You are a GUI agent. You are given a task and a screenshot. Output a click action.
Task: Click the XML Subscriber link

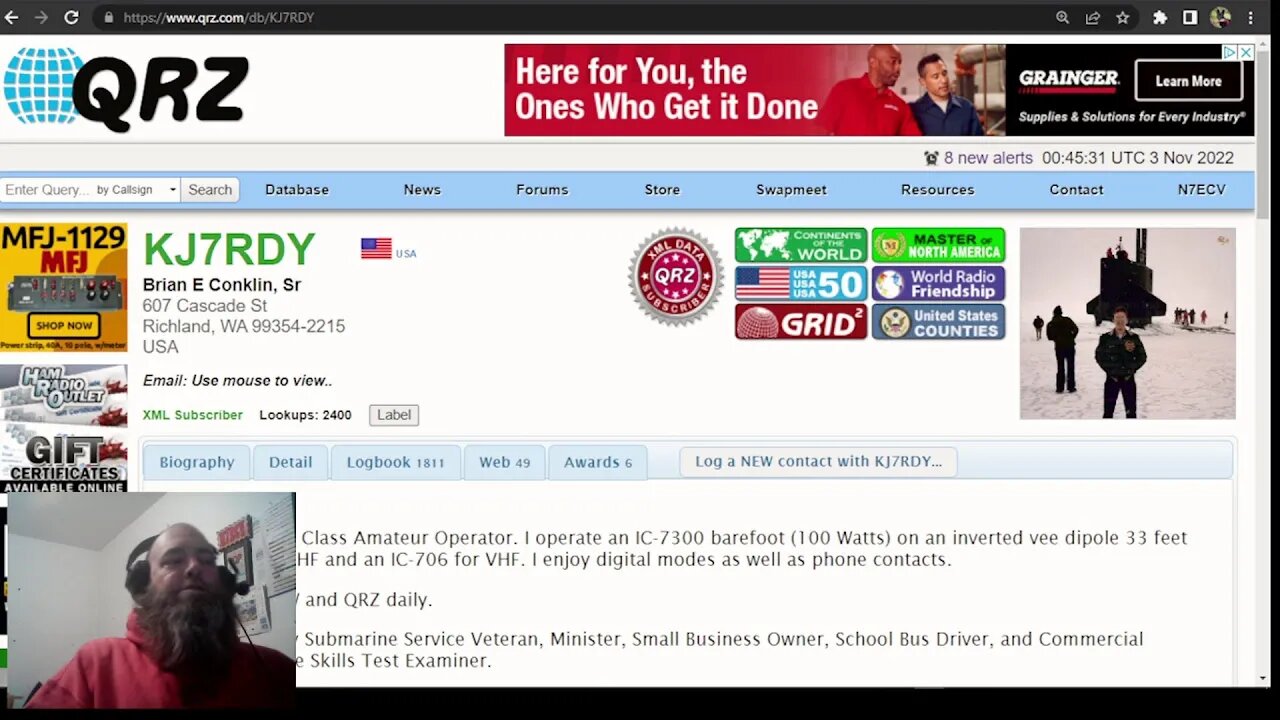[x=192, y=415]
